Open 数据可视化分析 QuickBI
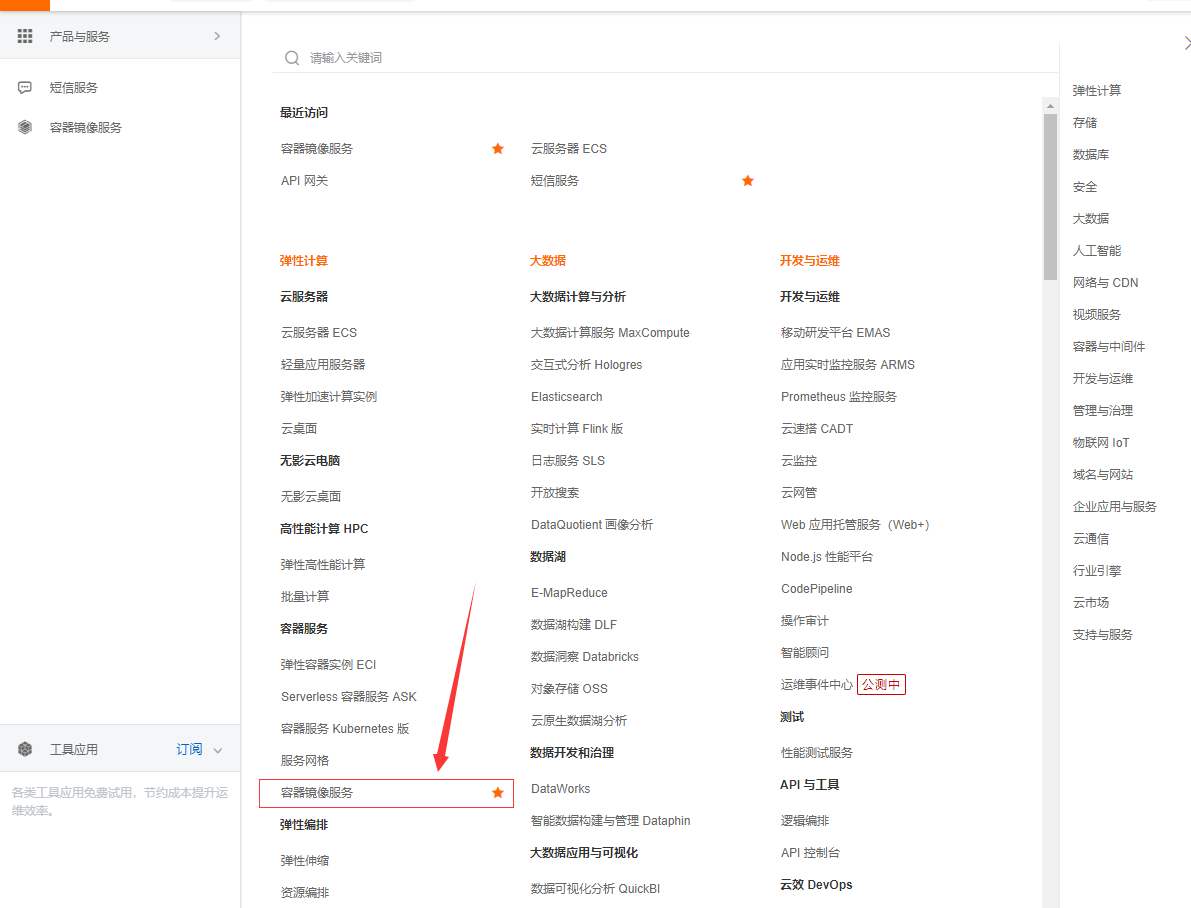The height and width of the screenshot is (908, 1191). (595, 889)
